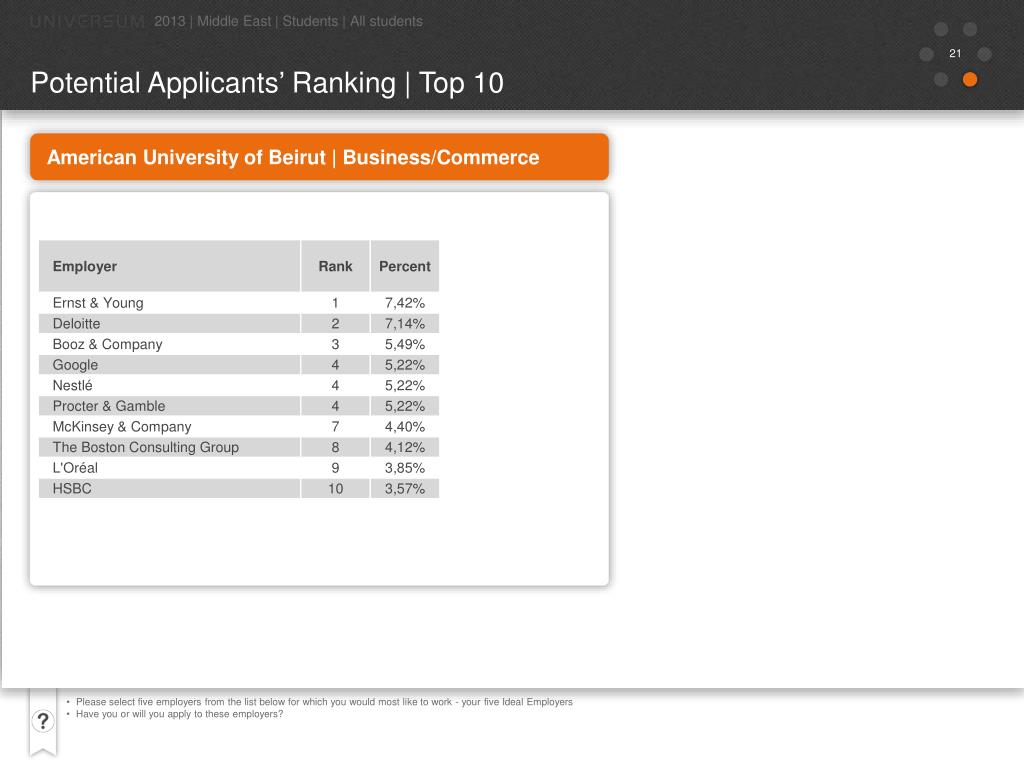Click the 7,42% percent value

[x=405, y=303]
